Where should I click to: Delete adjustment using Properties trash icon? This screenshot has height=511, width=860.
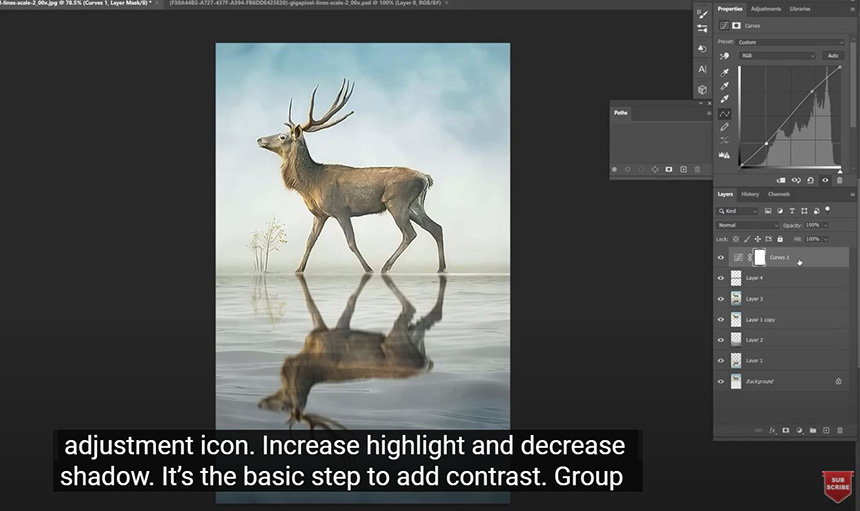(x=839, y=180)
